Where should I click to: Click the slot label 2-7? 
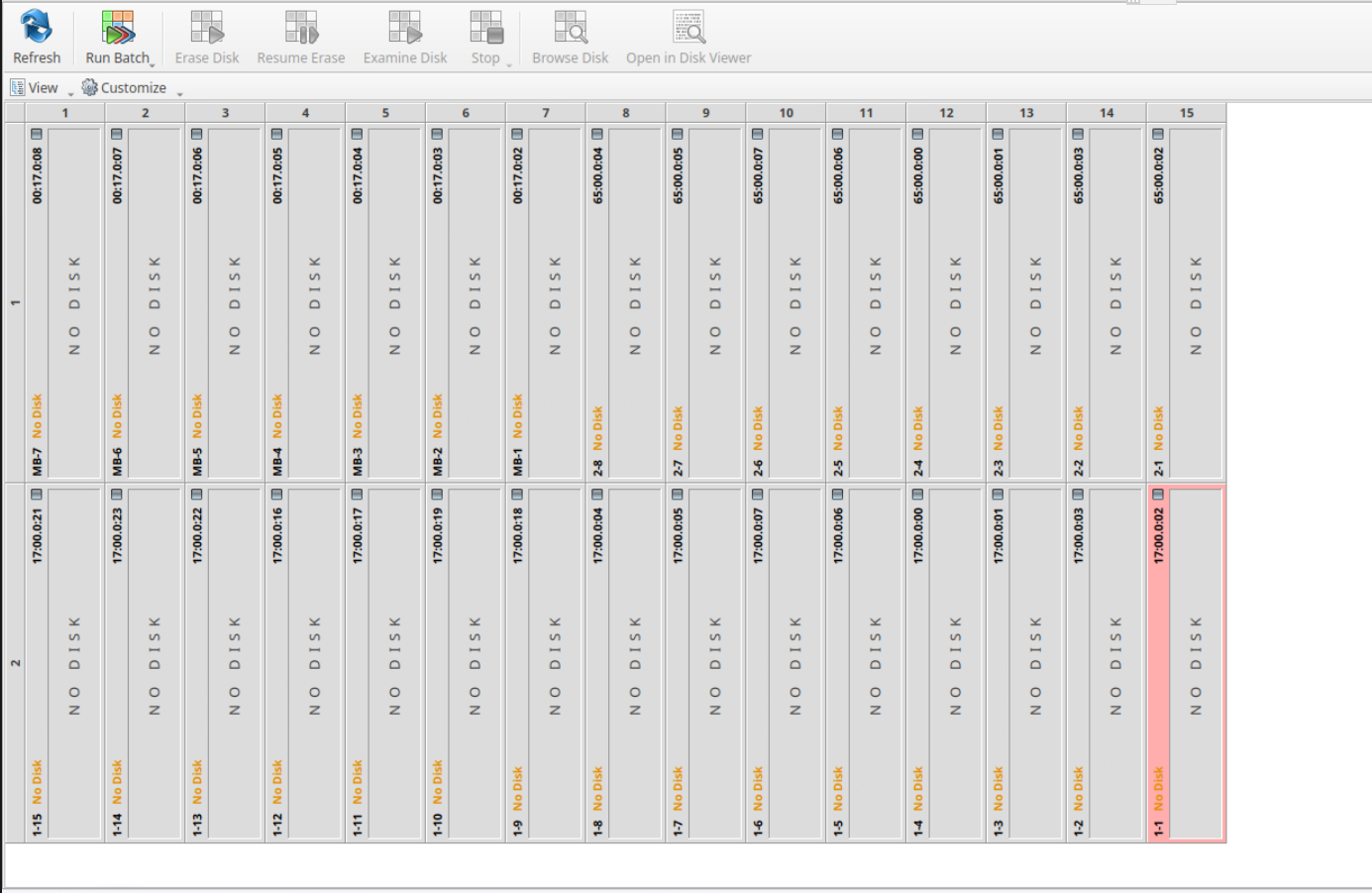point(678,467)
